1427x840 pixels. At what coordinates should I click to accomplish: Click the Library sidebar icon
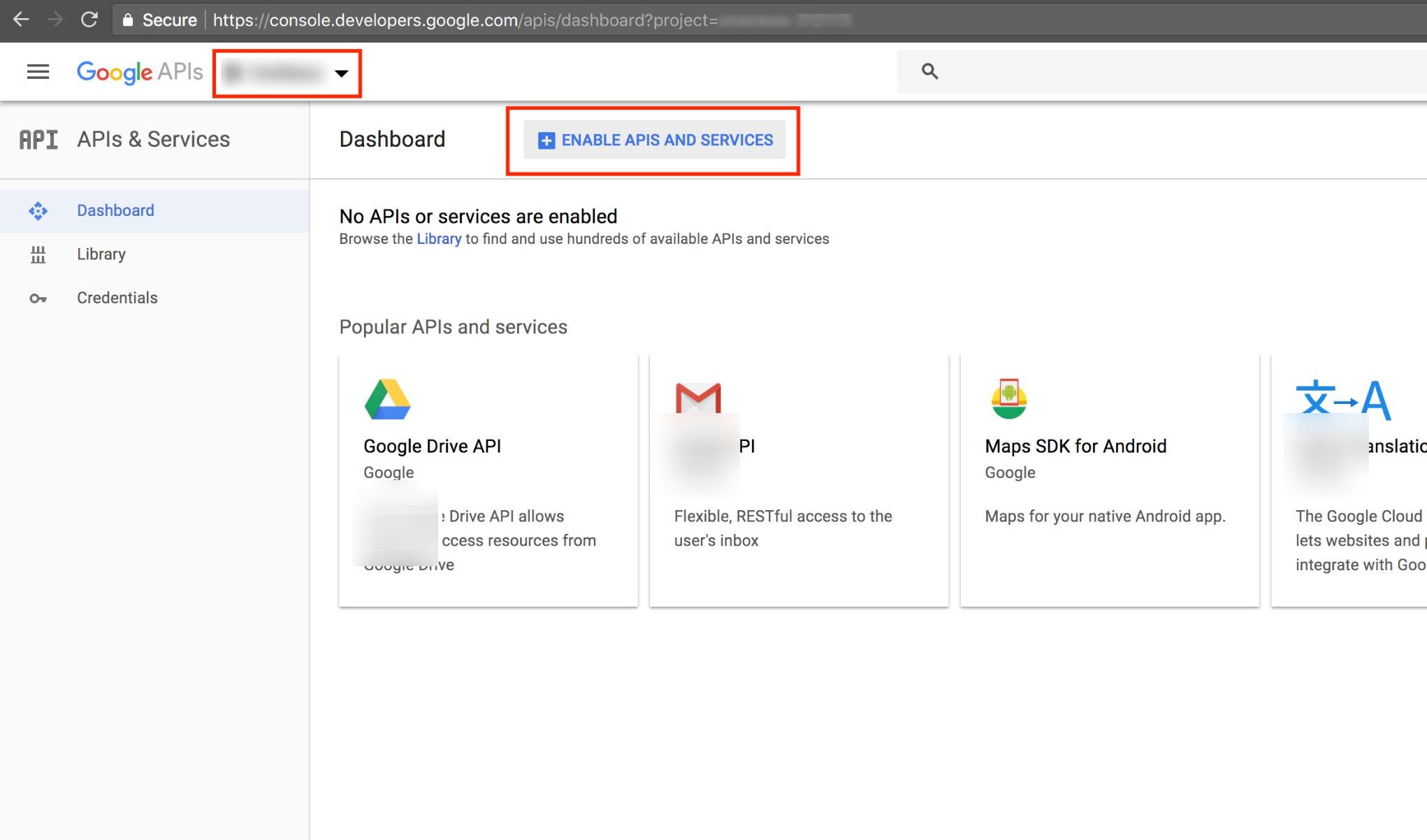point(38,254)
